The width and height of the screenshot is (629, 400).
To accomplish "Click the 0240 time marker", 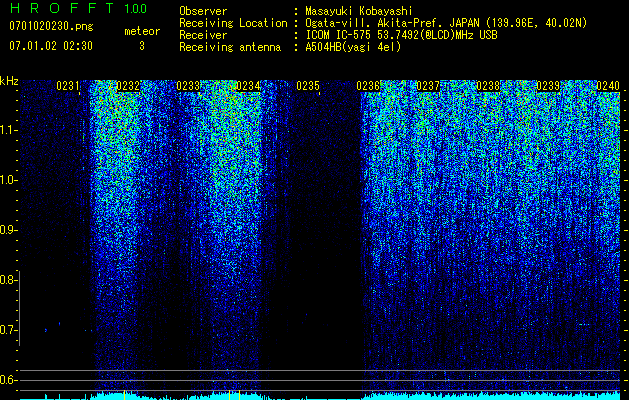I will (608, 86).
